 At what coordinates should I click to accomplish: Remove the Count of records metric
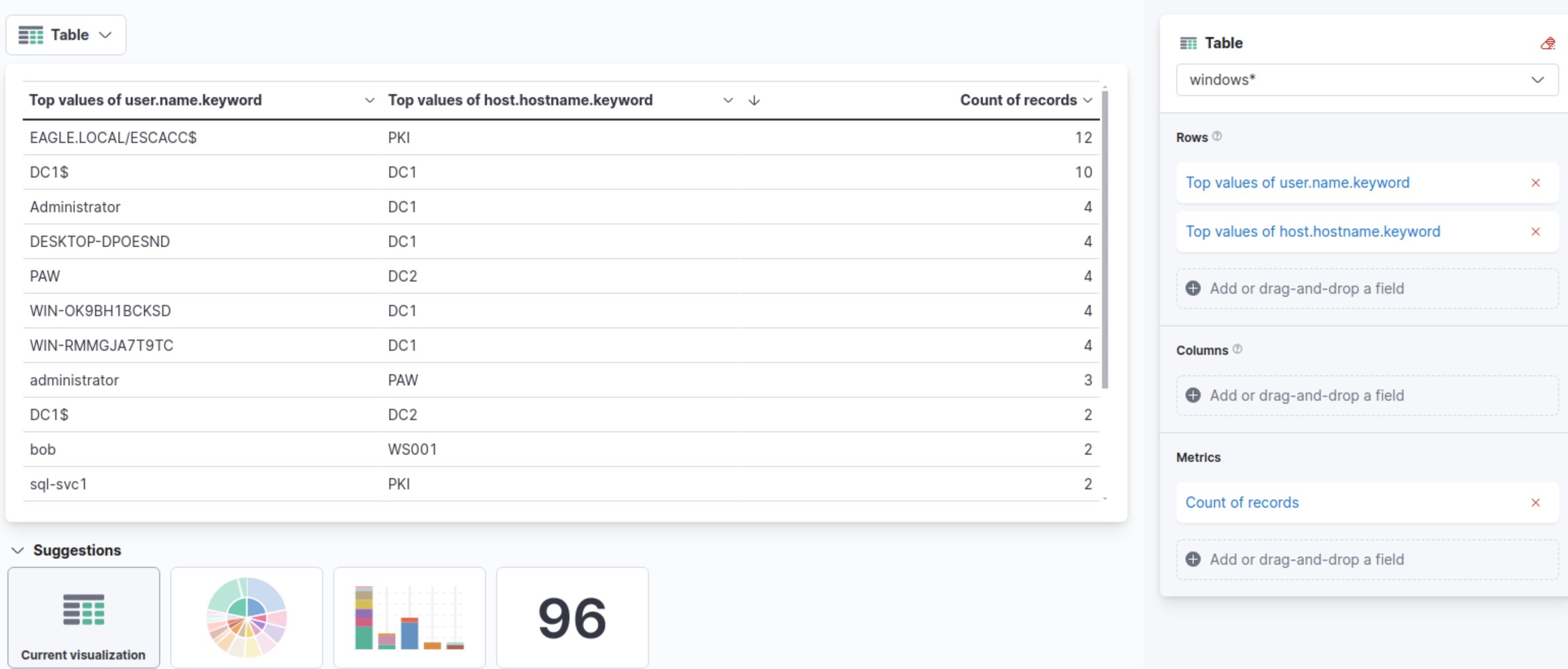1535,503
